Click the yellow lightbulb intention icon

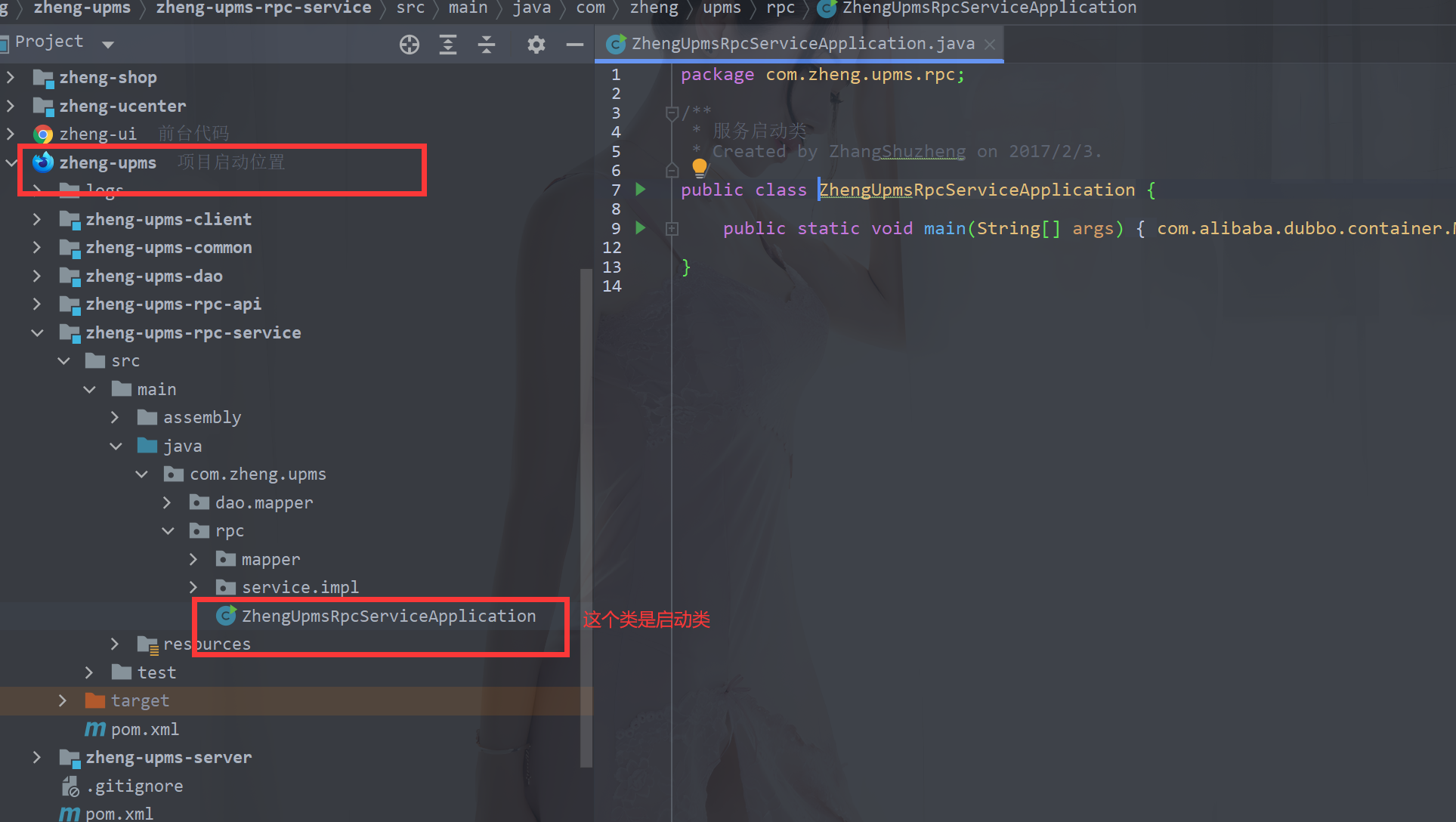click(x=700, y=166)
